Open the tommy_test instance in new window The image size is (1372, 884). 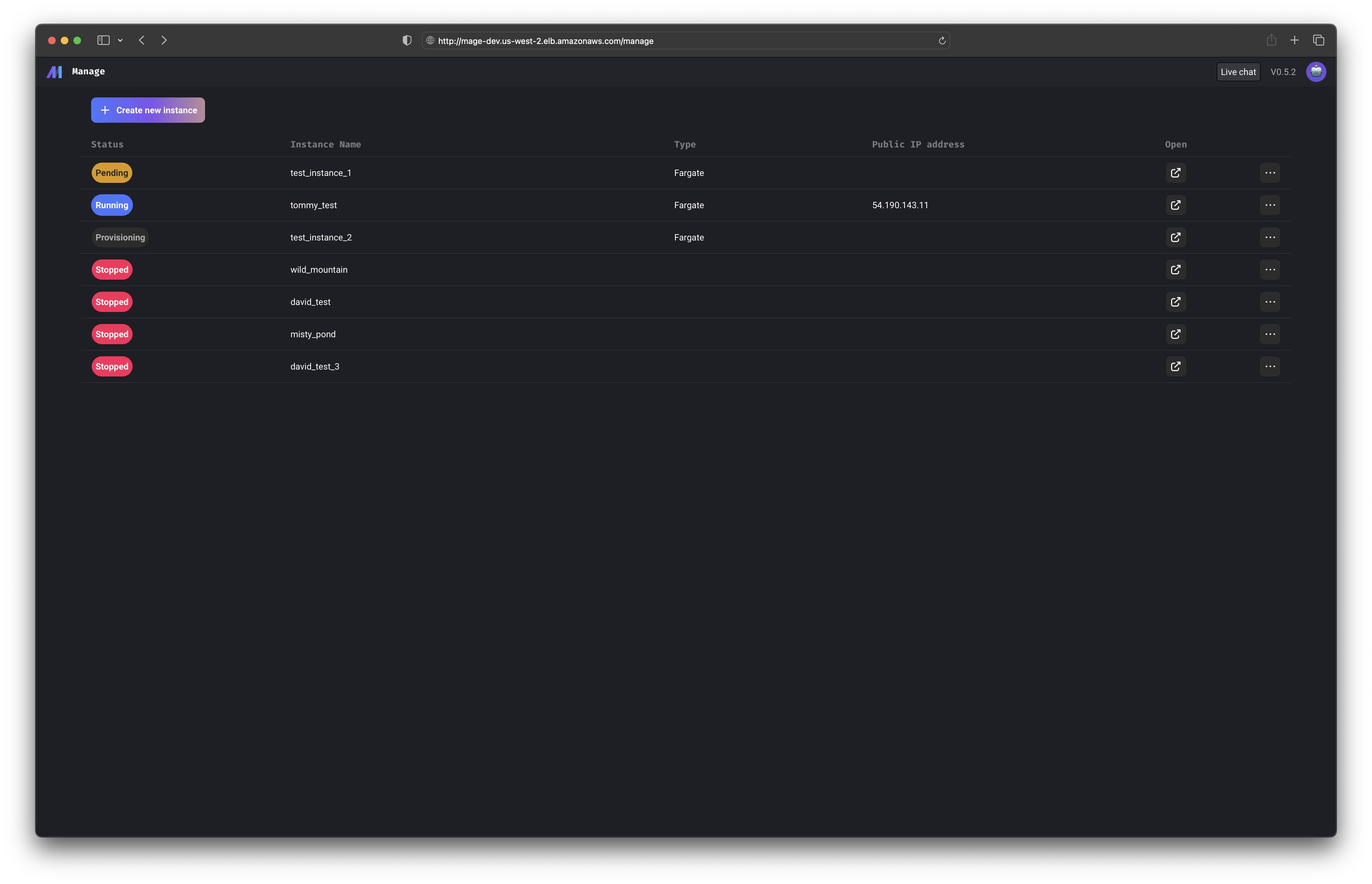1175,205
